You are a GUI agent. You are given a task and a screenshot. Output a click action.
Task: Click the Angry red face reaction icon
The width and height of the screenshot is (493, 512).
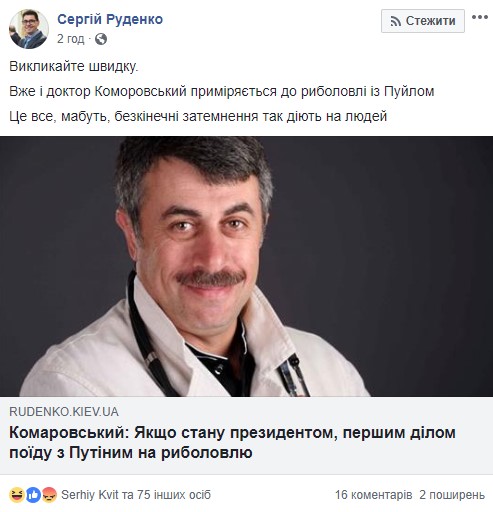pos(49,495)
